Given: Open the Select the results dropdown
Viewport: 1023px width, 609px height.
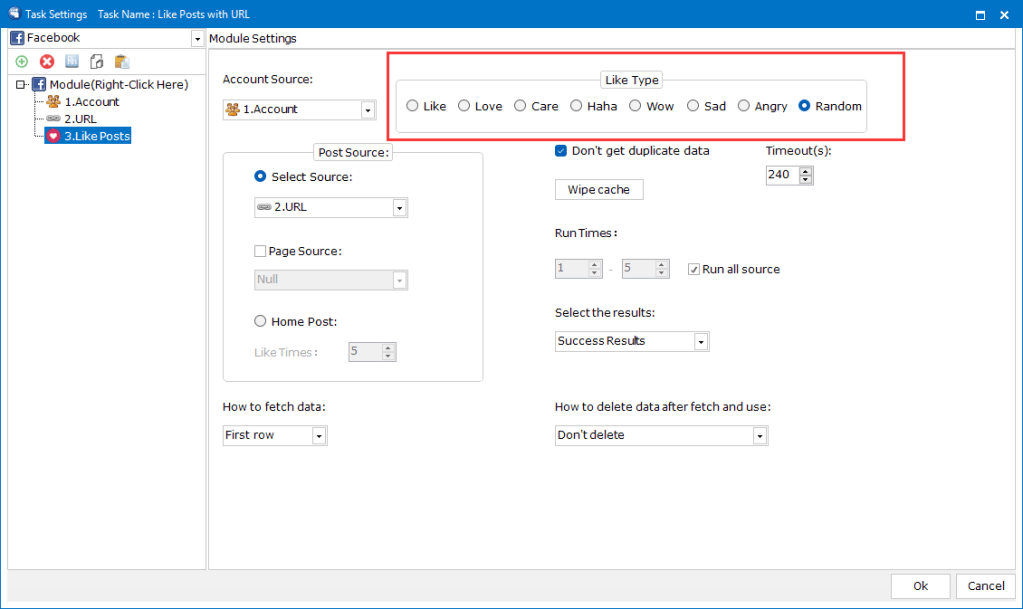Looking at the screenshot, I should click(701, 342).
